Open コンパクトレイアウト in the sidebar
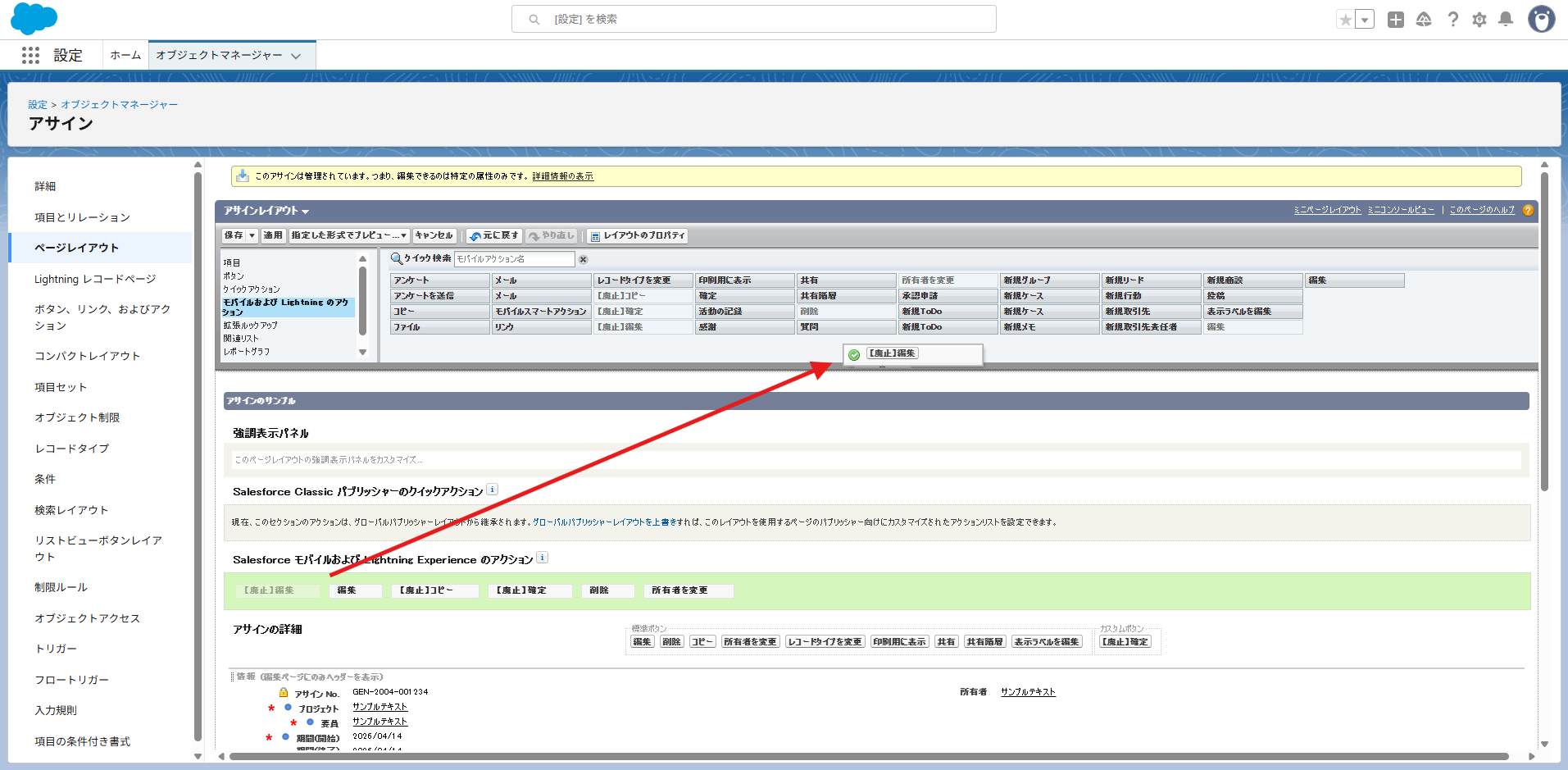1568x770 pixels. pyautogui.click(x=88, y=356)
